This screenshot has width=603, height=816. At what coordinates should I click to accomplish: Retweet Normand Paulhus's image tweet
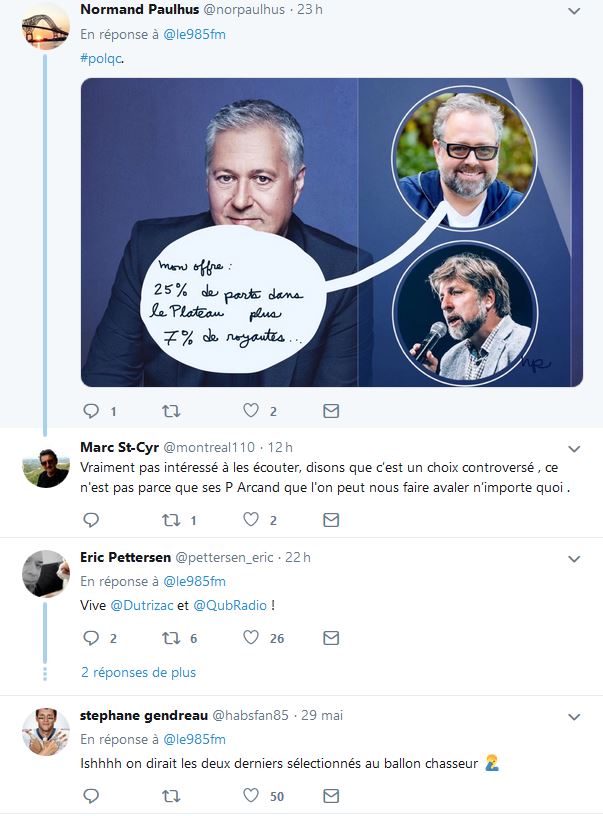coord(171,411)
